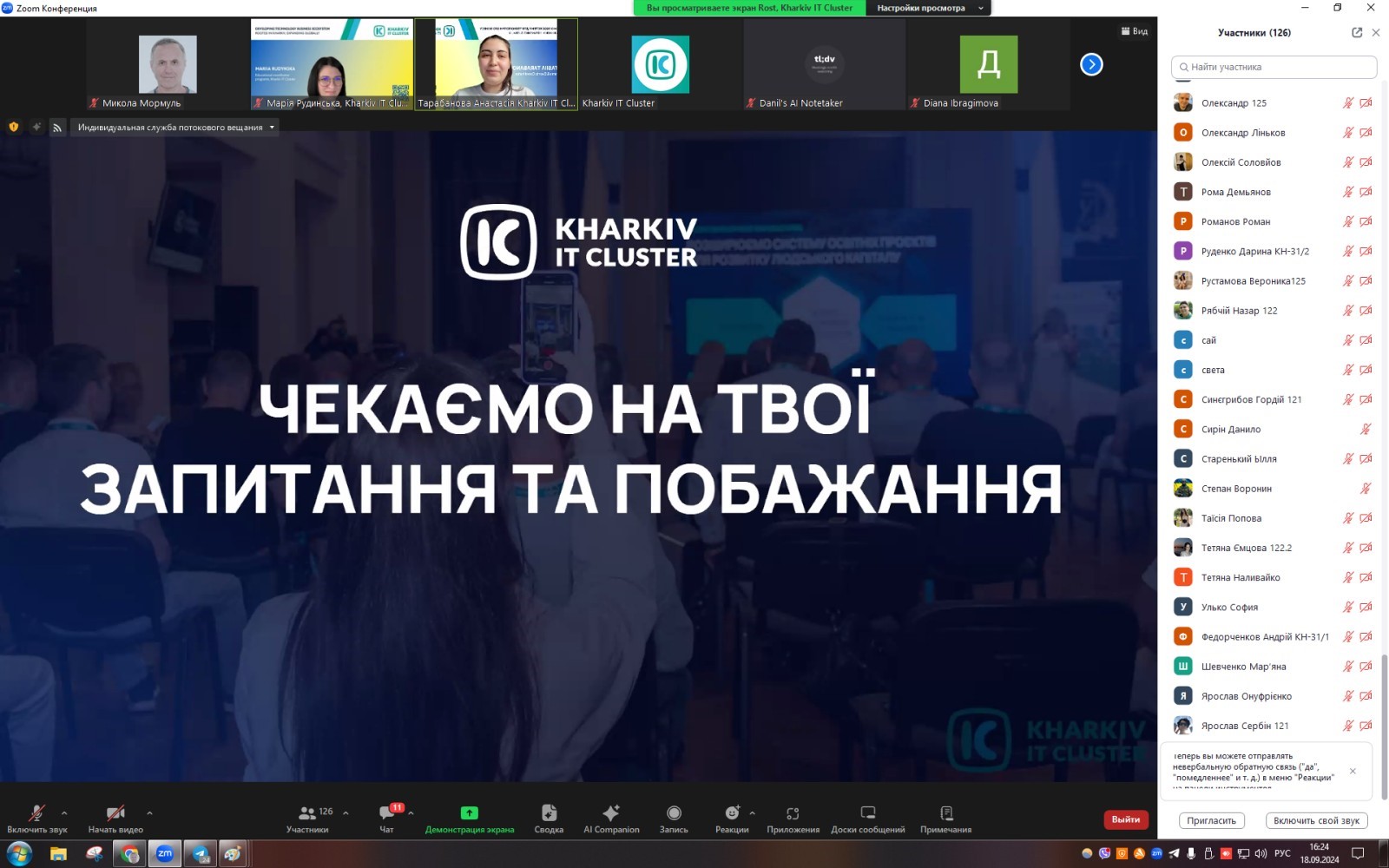Screen dimensions: 1389x868
Task: Click Включить свой звук button
Action: tap(1316, 820)
